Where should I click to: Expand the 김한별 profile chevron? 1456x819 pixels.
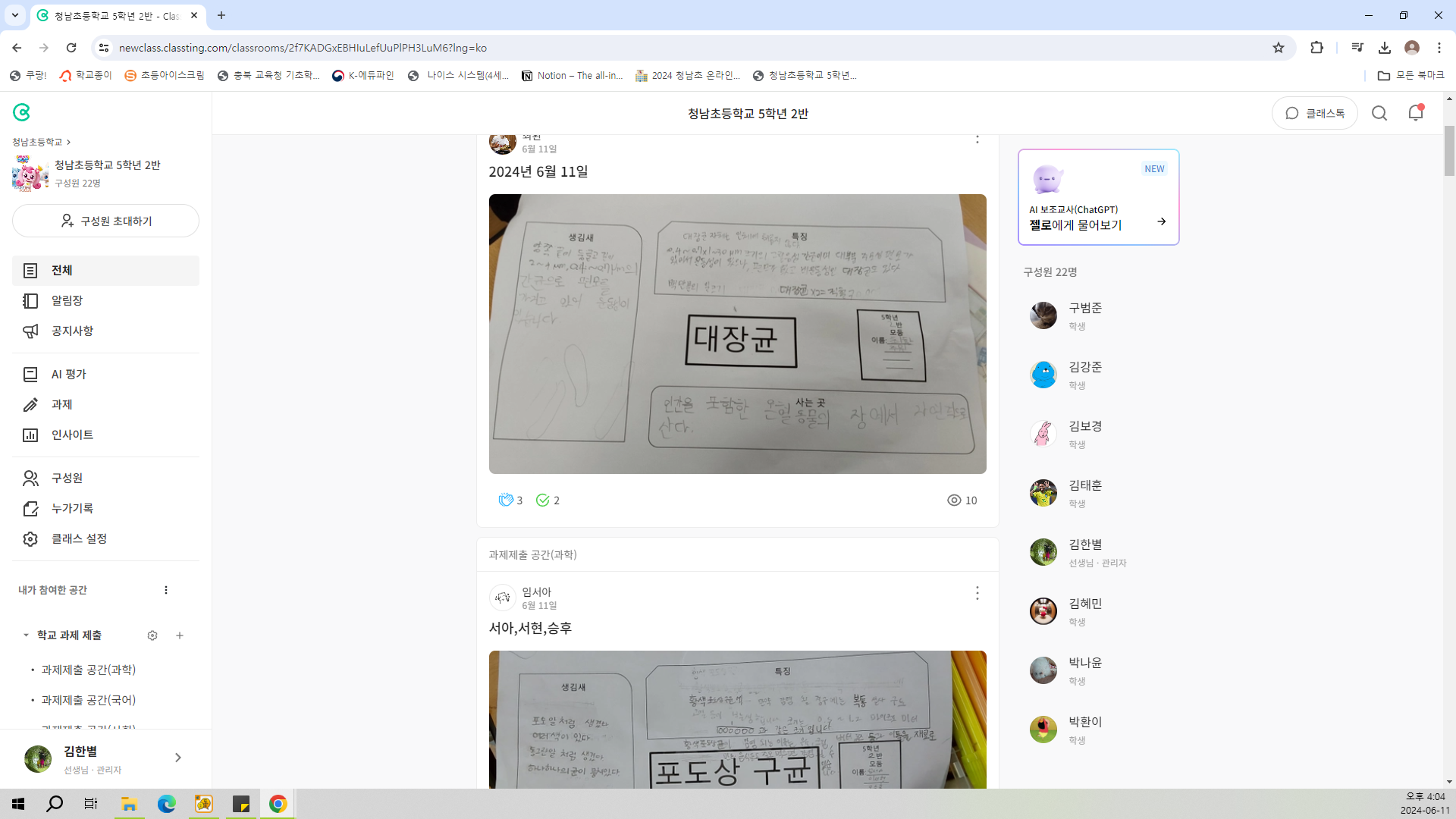click(x=178, y=758)
